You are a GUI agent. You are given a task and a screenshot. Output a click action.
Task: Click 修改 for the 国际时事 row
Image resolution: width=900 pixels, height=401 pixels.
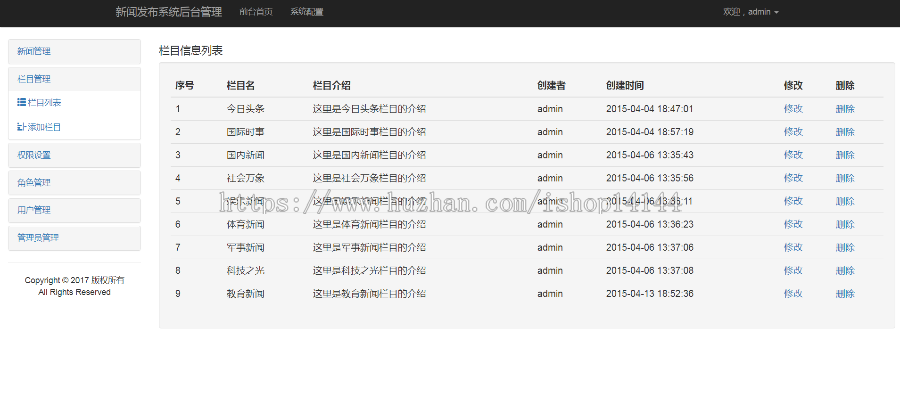pos(793,132)
